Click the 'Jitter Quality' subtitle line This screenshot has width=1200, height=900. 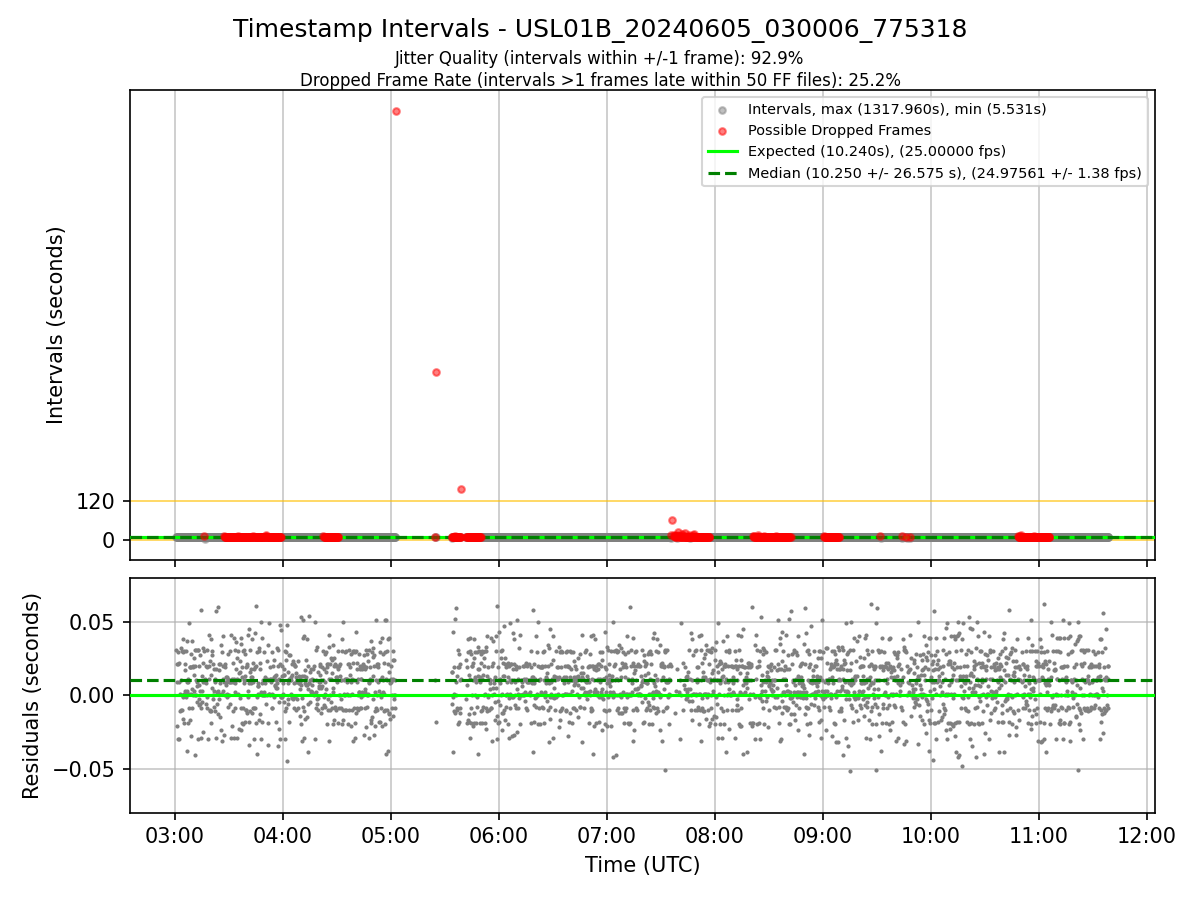(599, 58)
